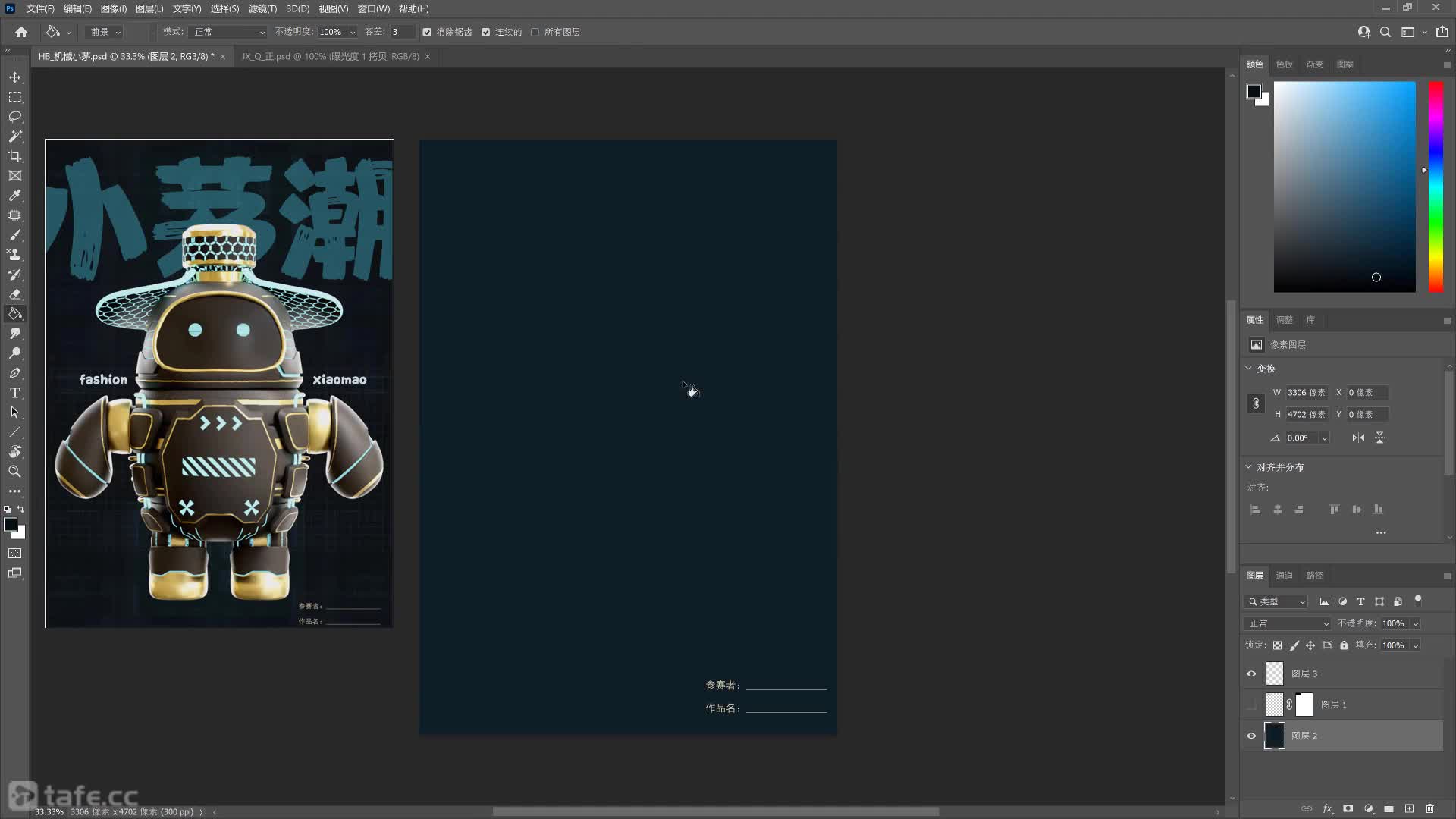The image size is (1456, 819).
Task: Click in the color picker saturation field
Action: click(x=1345, y=187)
